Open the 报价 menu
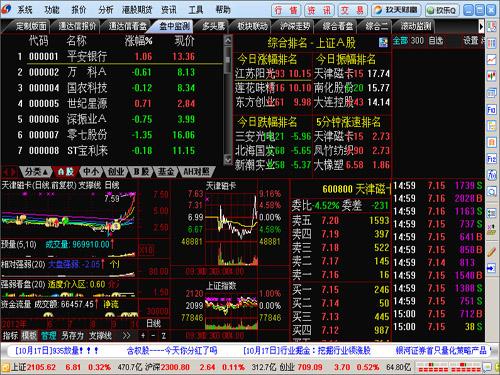 pos(79,10)
